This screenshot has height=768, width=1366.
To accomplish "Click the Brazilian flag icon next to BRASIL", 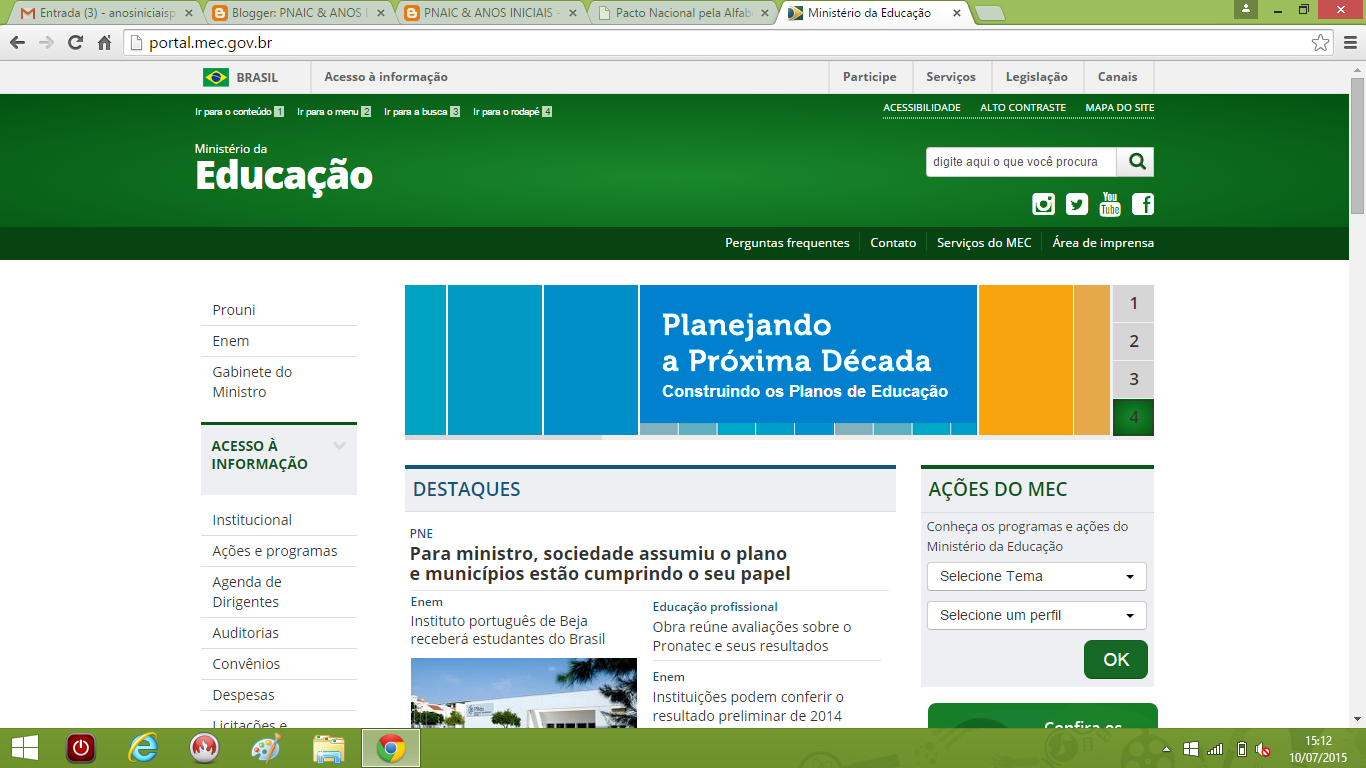I will click(x=216, y=76).
